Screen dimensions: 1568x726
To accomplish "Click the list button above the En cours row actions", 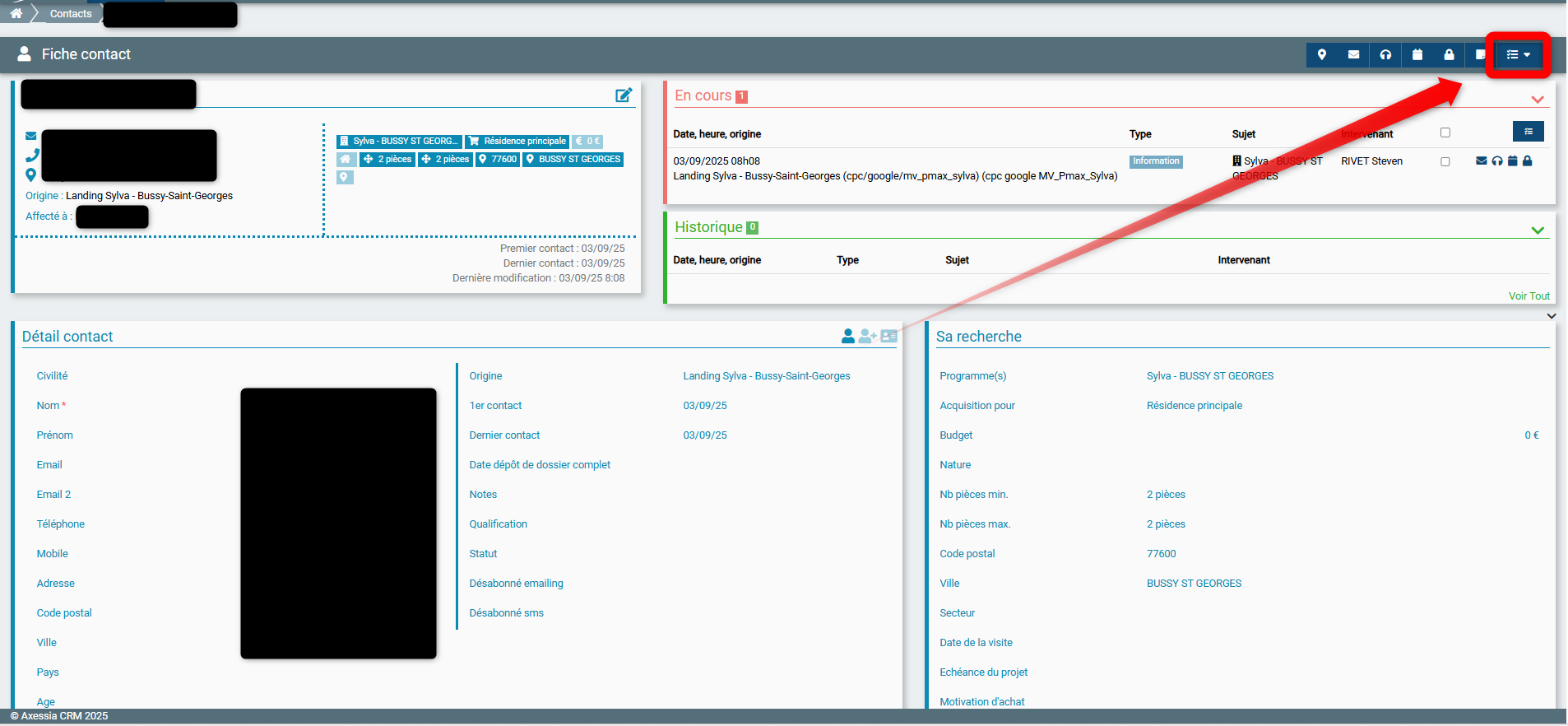I will 1528,132.
